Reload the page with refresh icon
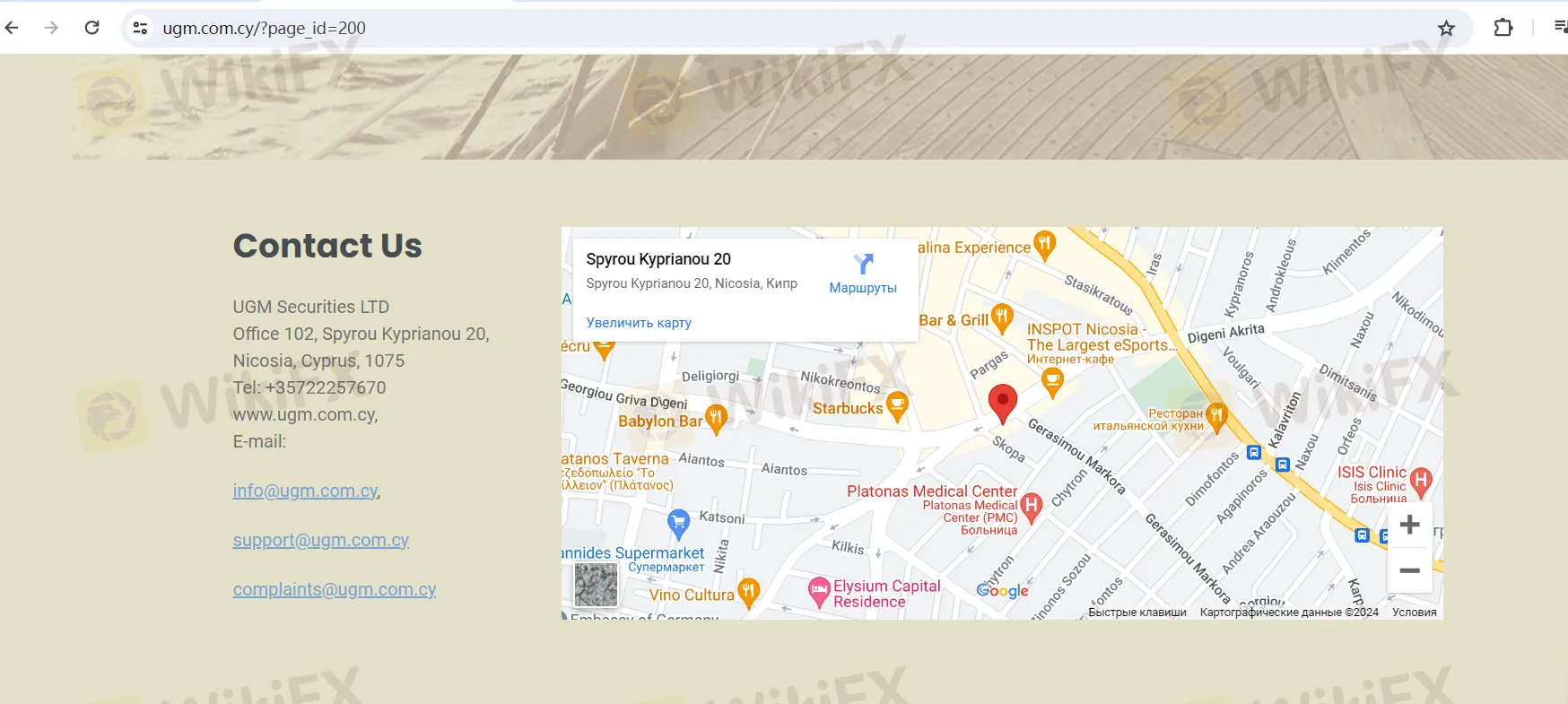1568x704 pixels. (91, 28)
